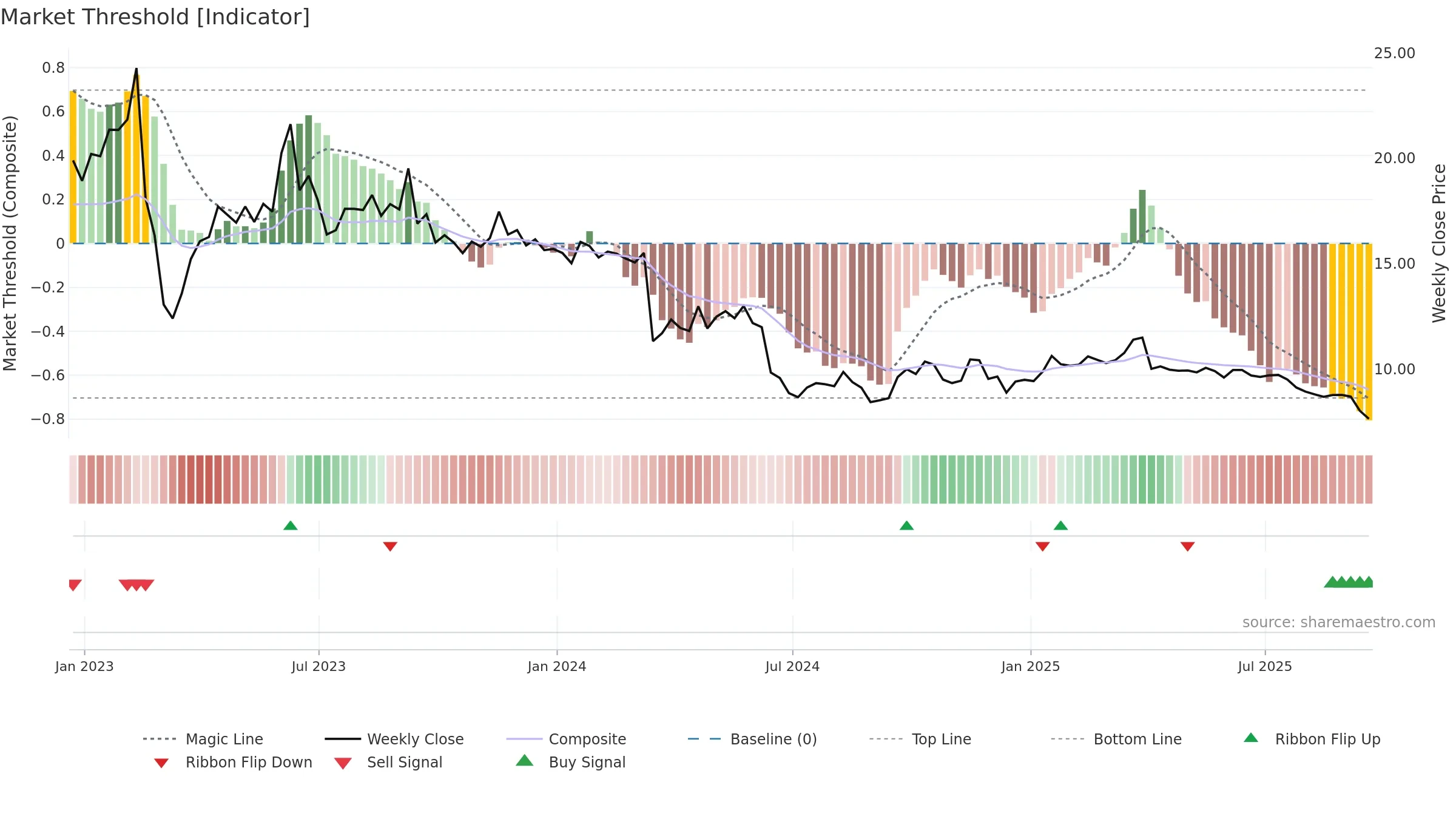
Task: Click the 25.00 right axis tick
Action: [1395, 53]
